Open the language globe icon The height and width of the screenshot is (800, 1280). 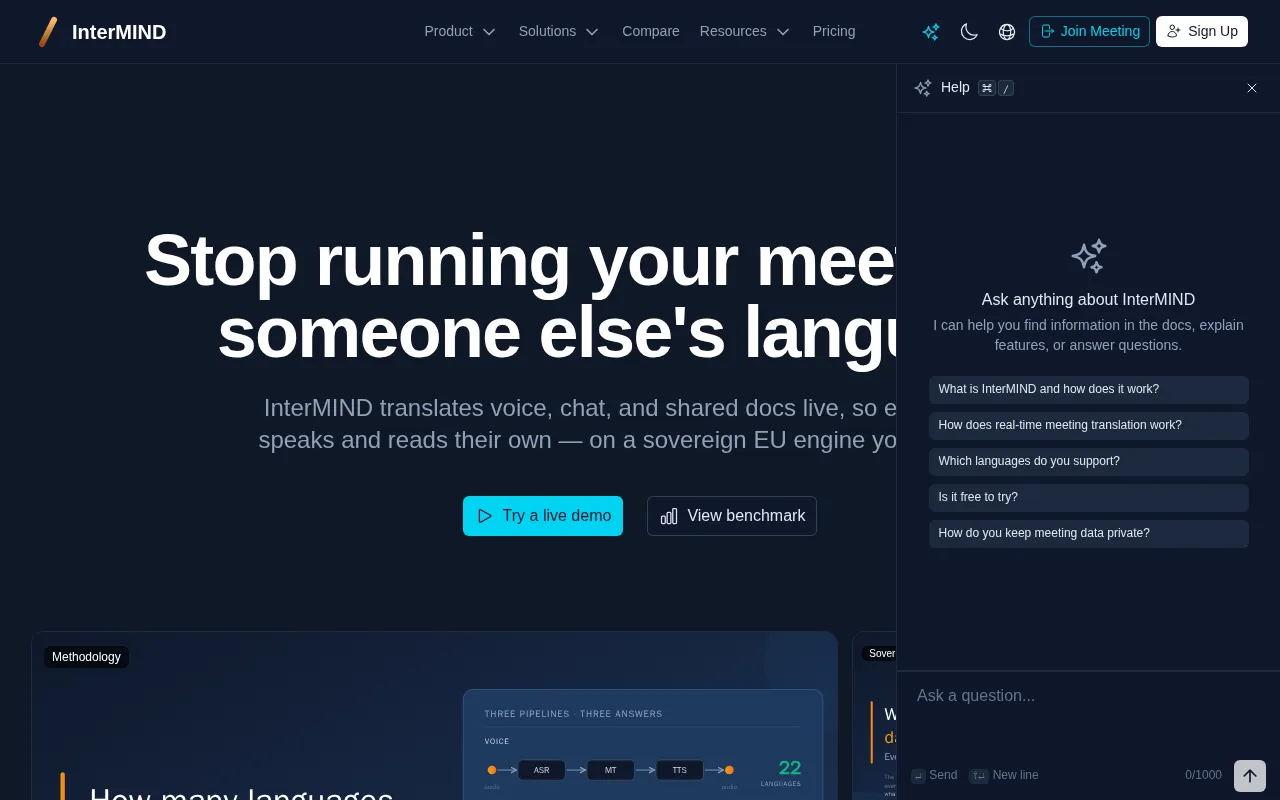[x=1007, y=32]
